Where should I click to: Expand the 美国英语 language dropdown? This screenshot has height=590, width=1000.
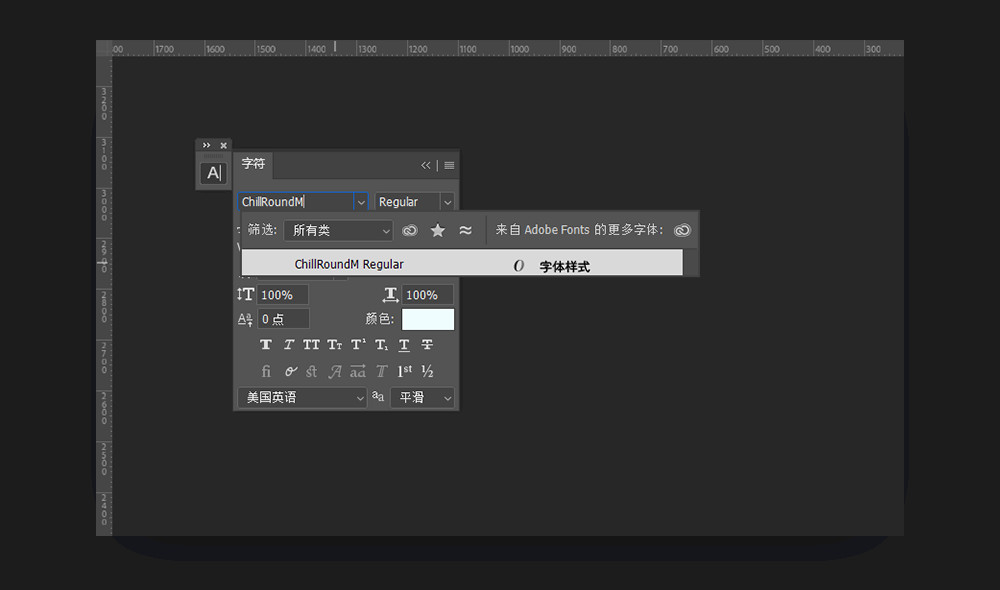(x=302, y=397)
